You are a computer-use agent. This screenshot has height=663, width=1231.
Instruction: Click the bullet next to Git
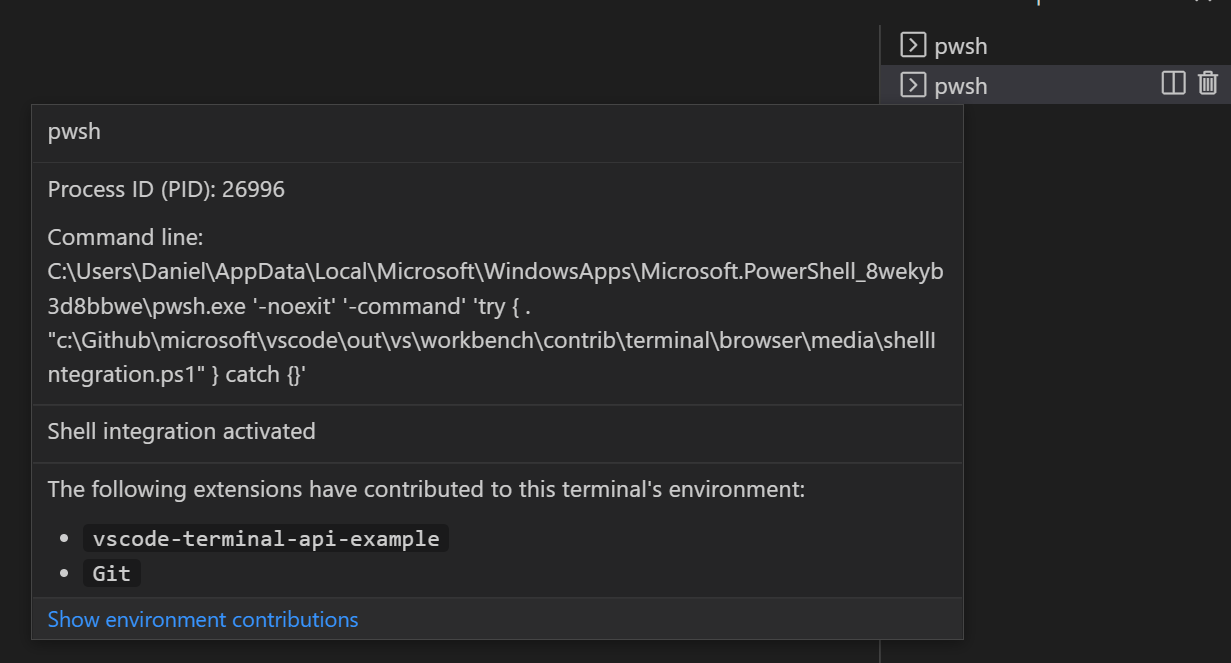[63, 572]
